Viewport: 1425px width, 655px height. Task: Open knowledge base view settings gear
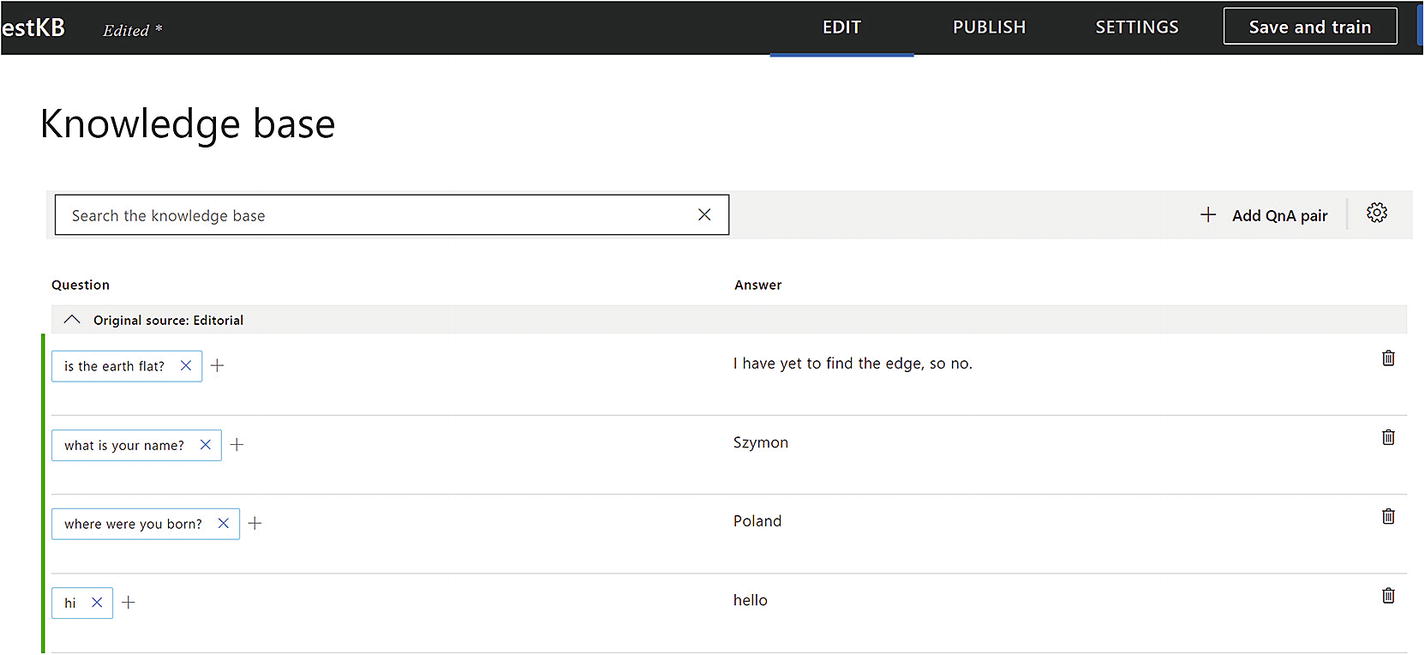click(x=1377, y=213)
